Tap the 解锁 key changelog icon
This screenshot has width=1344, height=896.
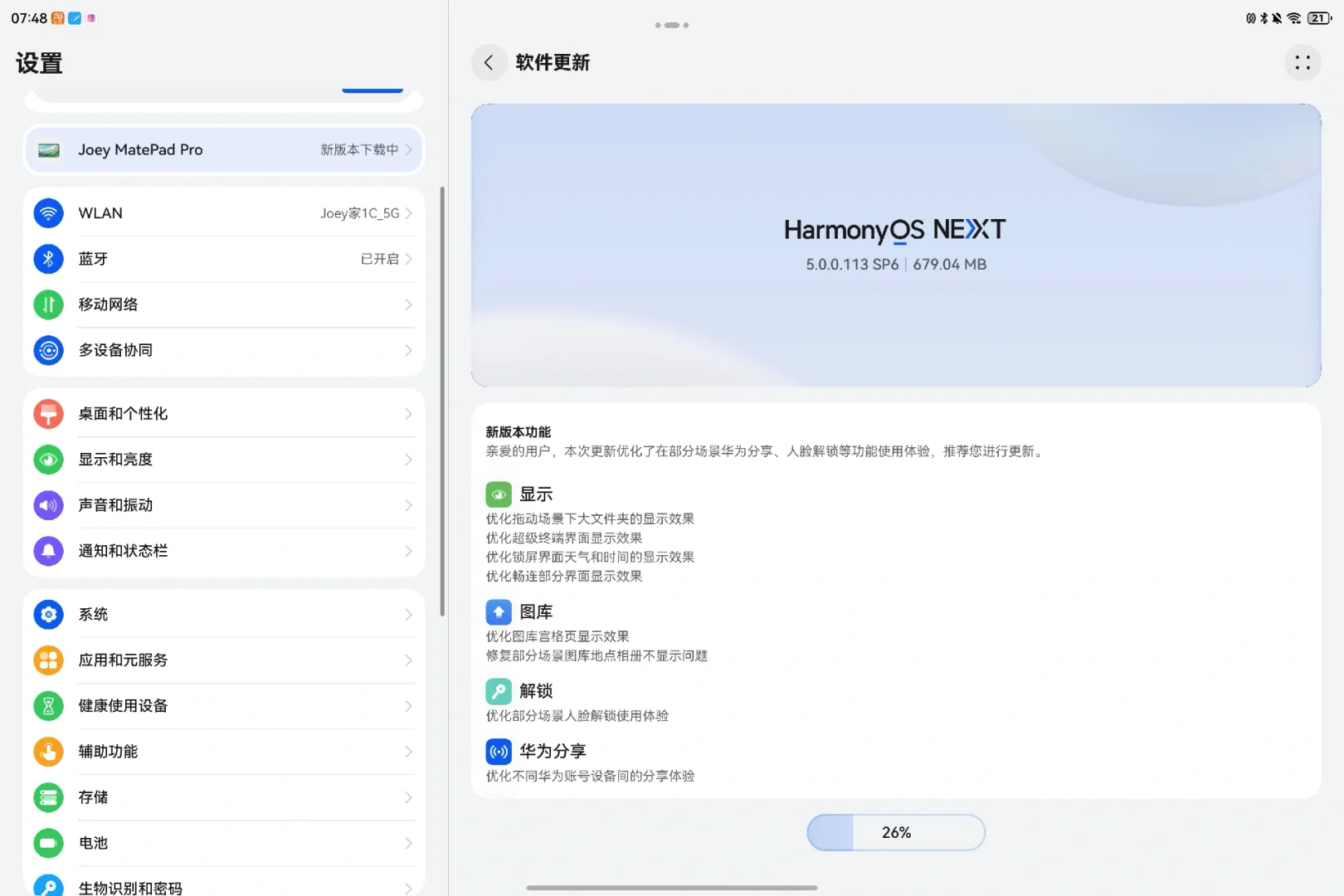pyautogui.click(x=499, y=691)
